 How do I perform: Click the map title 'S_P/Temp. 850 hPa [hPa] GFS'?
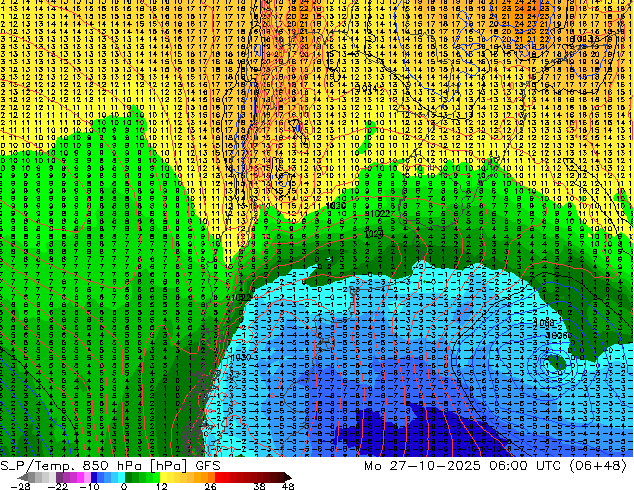pos(110,466)
